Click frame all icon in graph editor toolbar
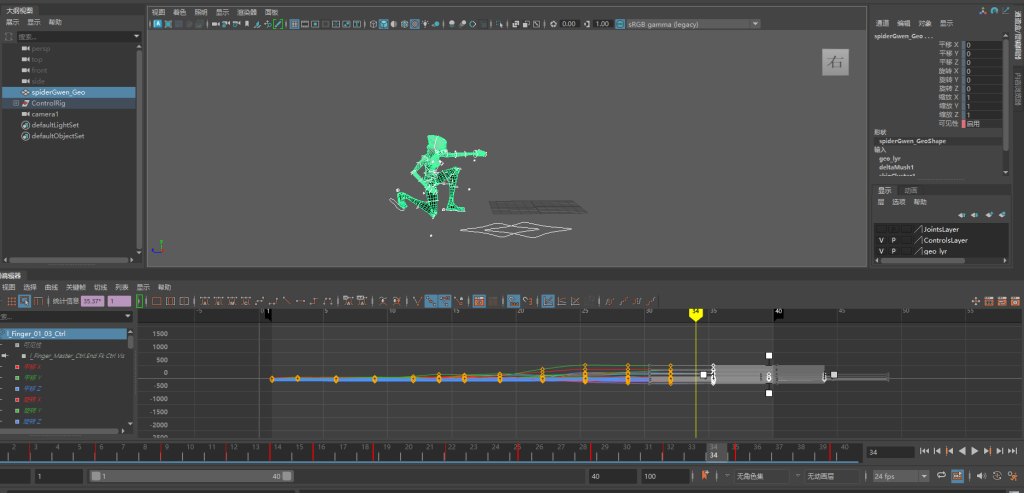The image size is (1024, 493). [157, 301]
